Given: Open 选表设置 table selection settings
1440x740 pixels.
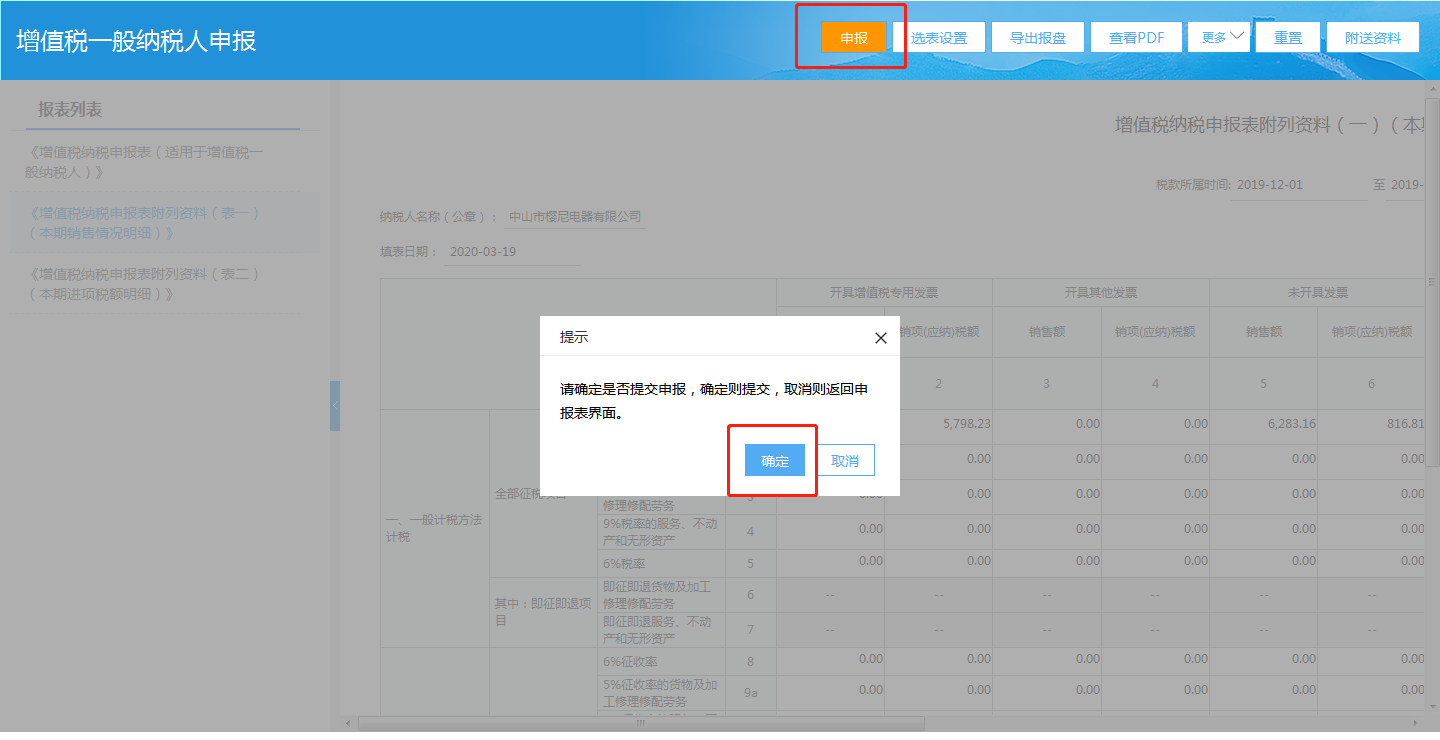Looking at the screenshot, I should pos(938,38).
